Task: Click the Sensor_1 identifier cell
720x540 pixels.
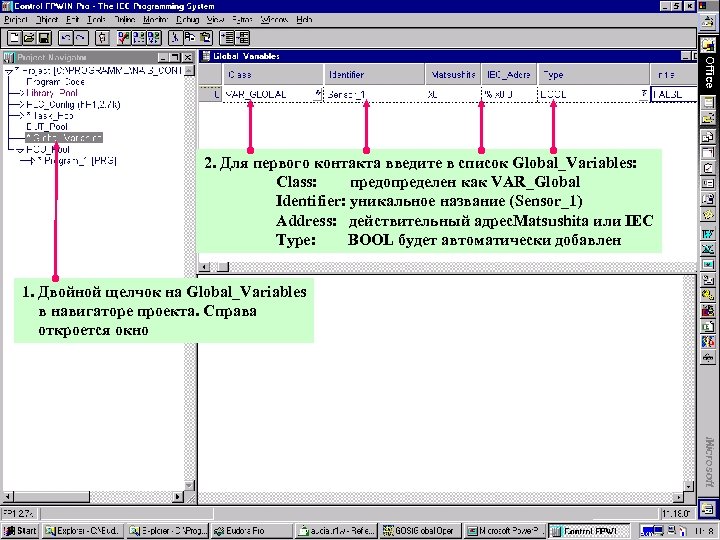Action: 374,94
